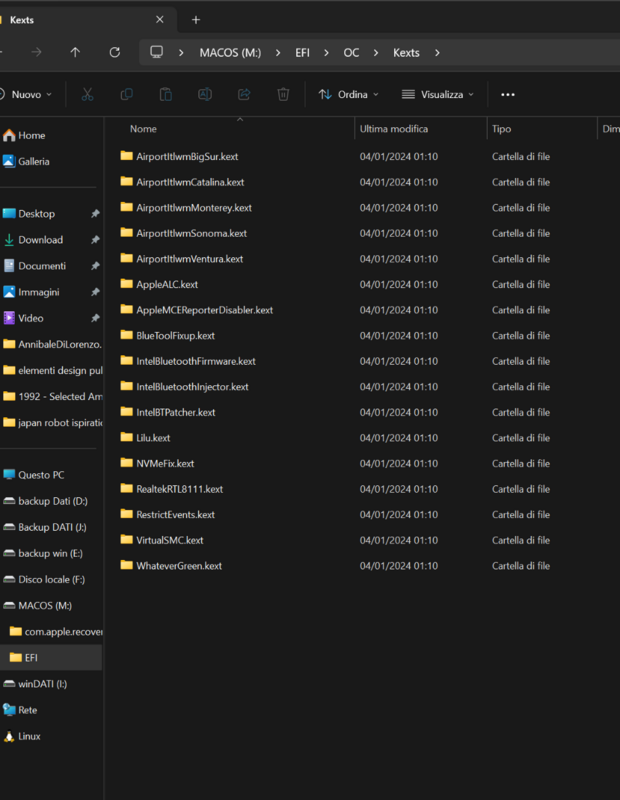
Task: Go up one folder level arrow
Action: point(75,52)
